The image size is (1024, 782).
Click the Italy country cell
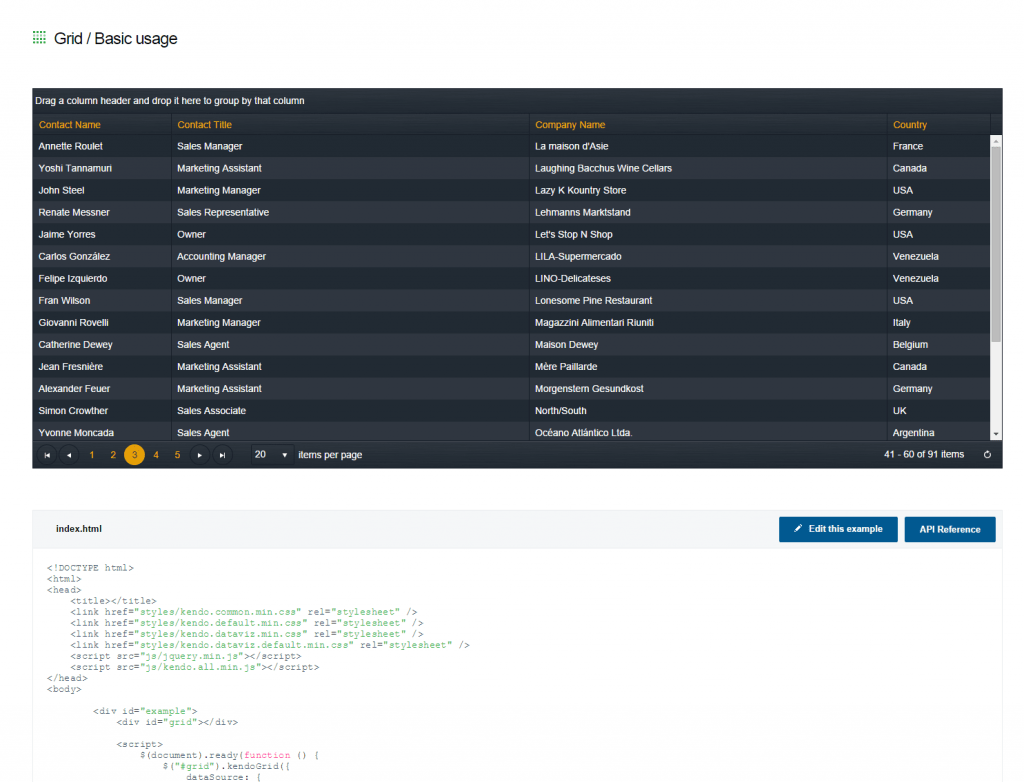[x=938, y=323]
